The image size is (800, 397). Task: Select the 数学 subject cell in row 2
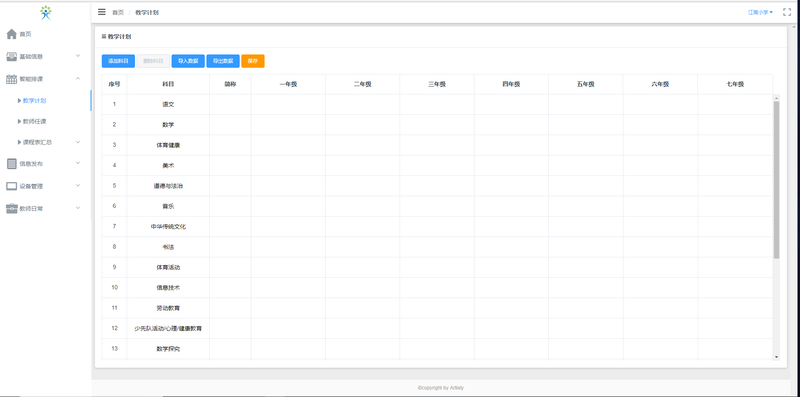coord(168,125)
